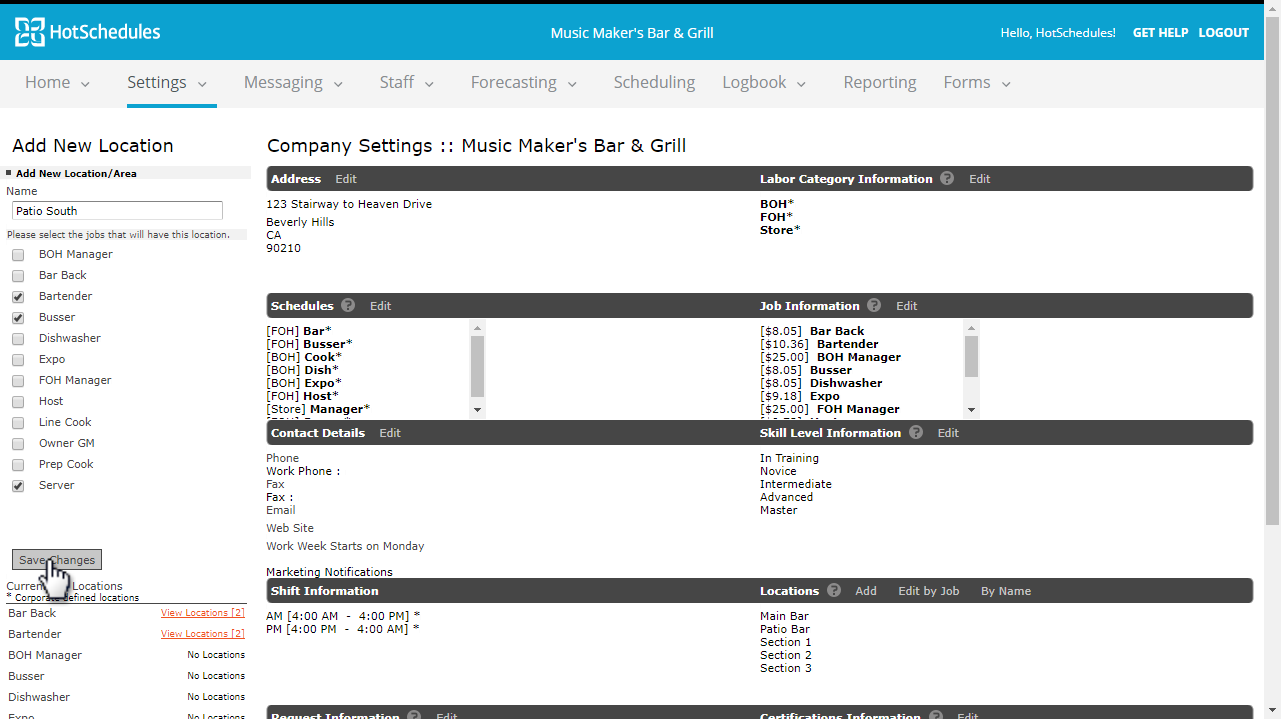This screenshot has height=719, width=1281.
Task: Click the Job Information list scrollbar thumb
Action: point(972,356)
